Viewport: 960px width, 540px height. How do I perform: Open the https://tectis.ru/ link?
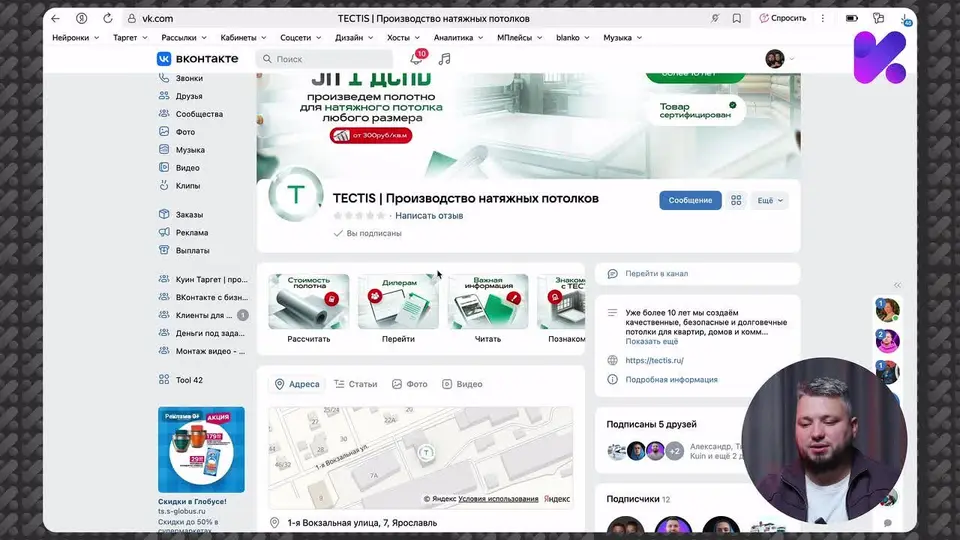(654, 361)
